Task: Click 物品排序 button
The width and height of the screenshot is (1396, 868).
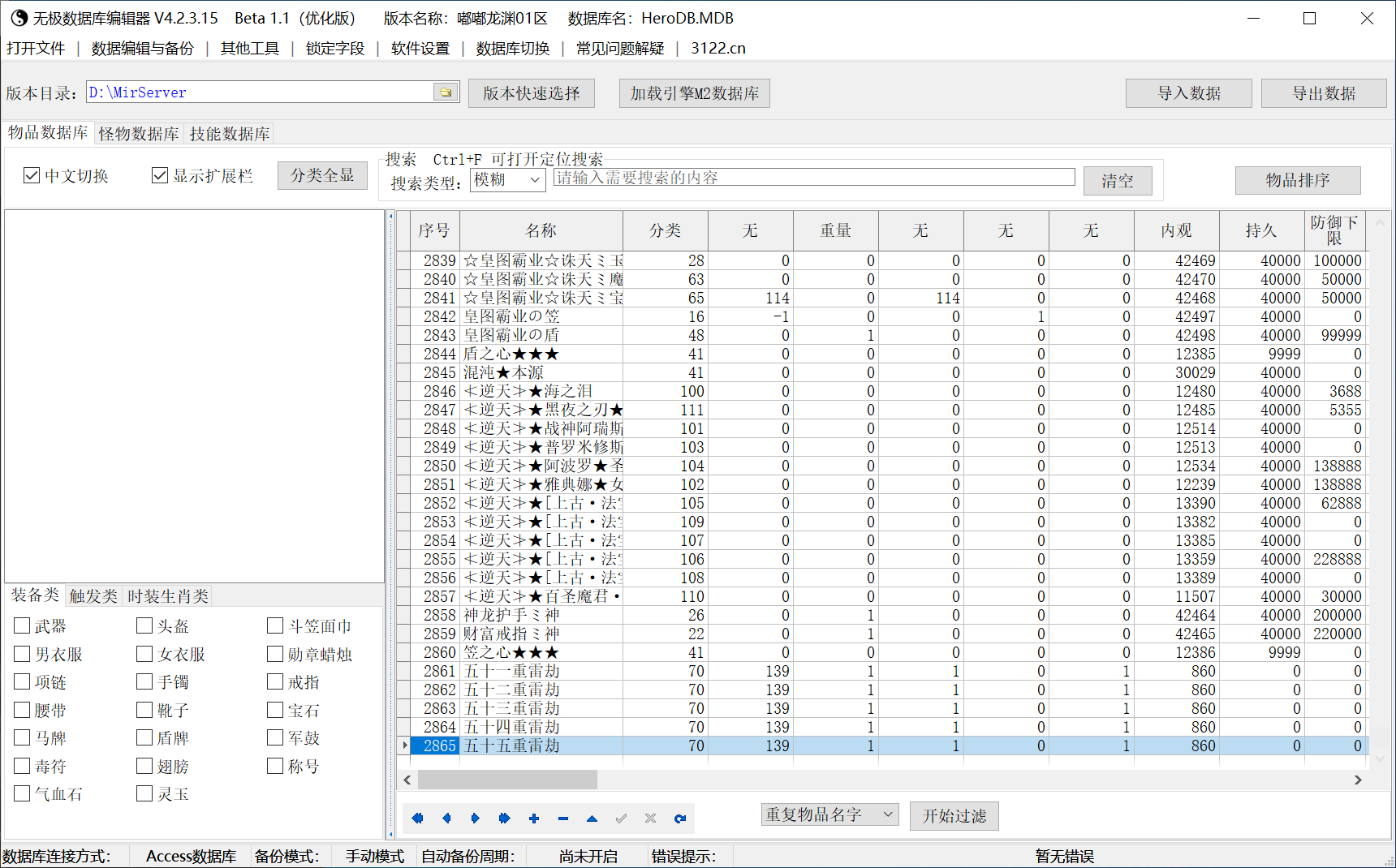Action: (1298, 180)
